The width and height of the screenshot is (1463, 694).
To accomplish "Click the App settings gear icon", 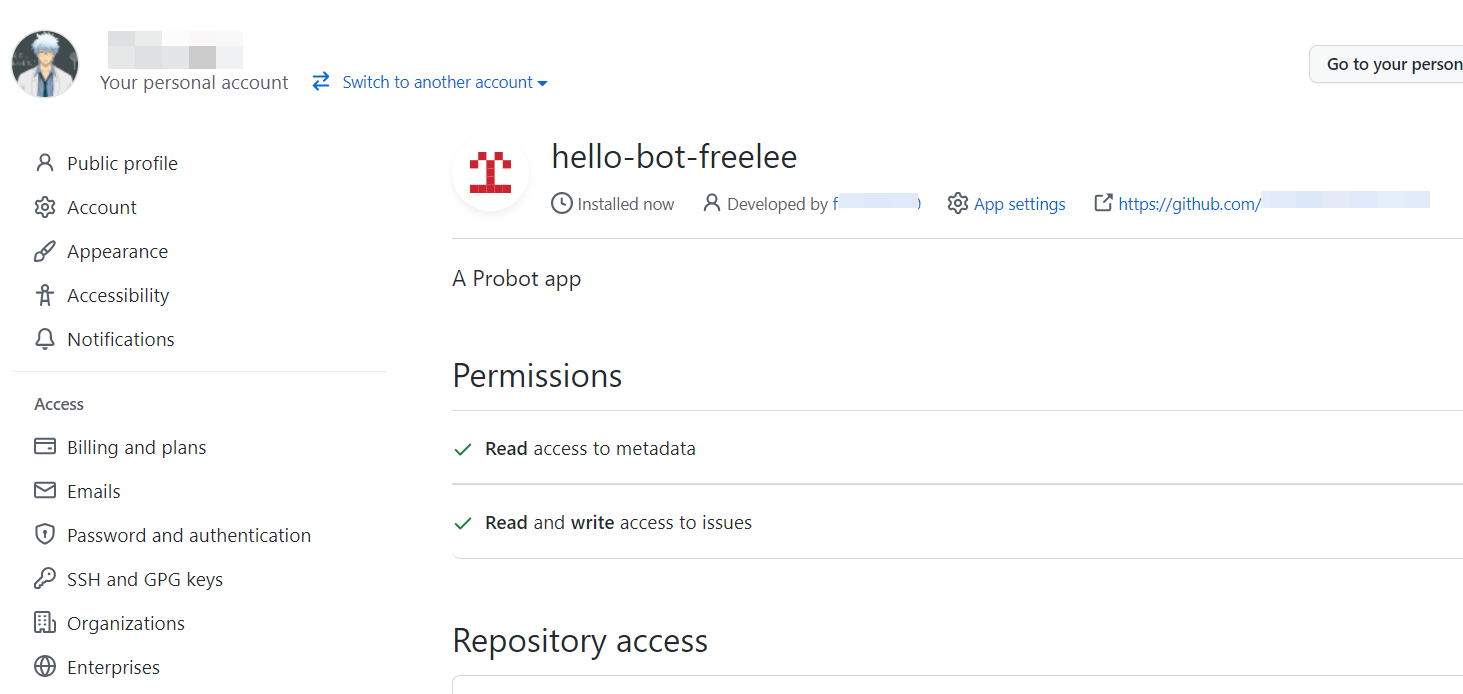I will 958,203.
